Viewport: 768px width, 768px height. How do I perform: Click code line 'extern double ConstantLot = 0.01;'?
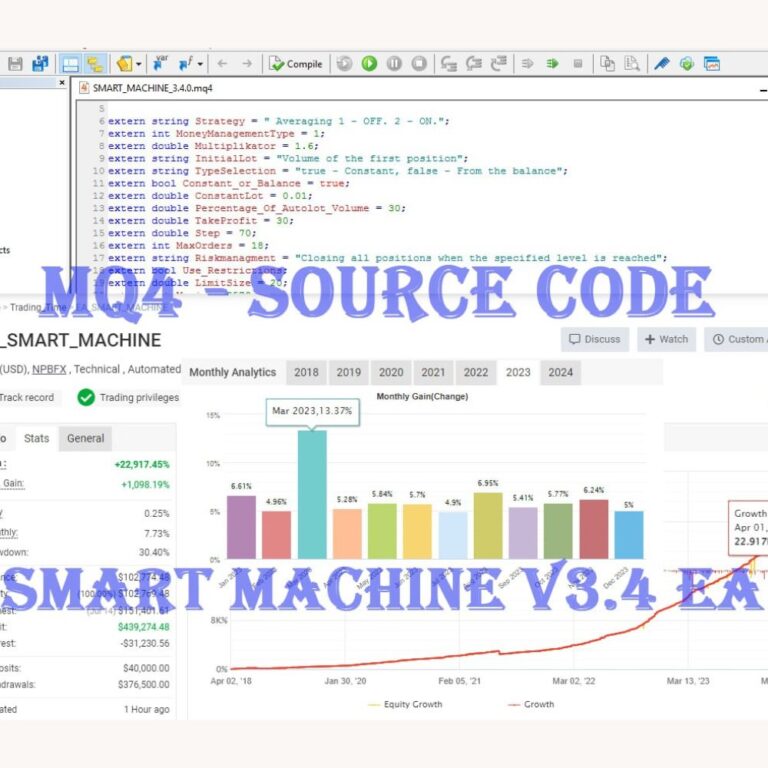[x=210, y=196]
